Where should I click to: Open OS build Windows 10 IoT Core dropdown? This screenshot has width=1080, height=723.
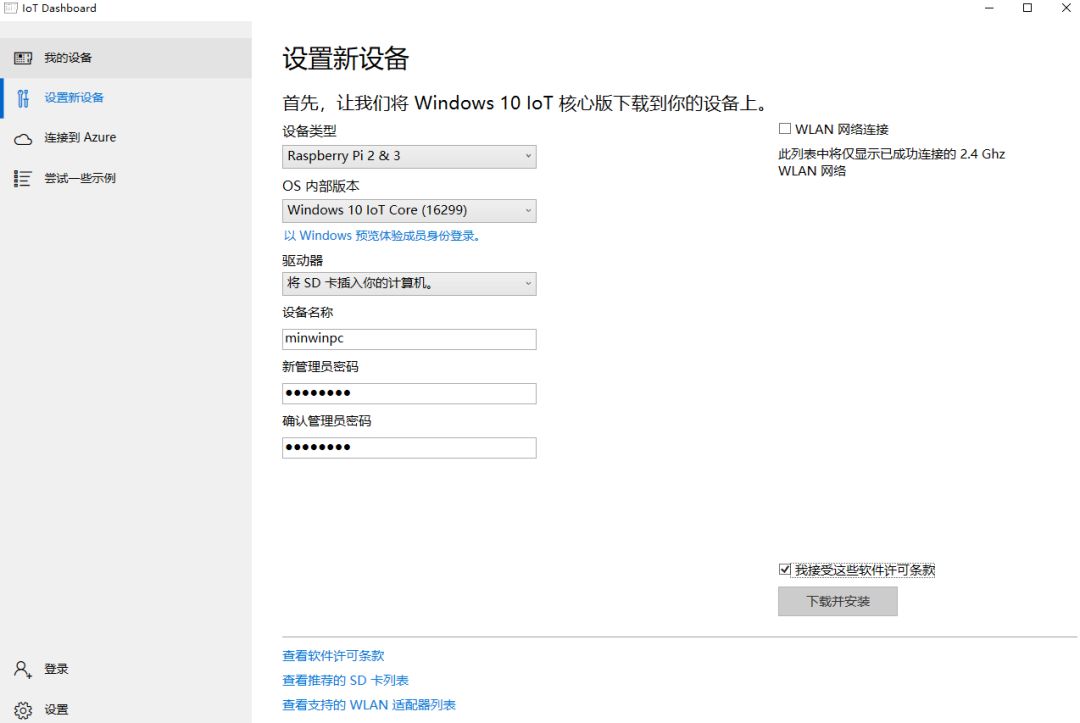click(x=409, y=211)
